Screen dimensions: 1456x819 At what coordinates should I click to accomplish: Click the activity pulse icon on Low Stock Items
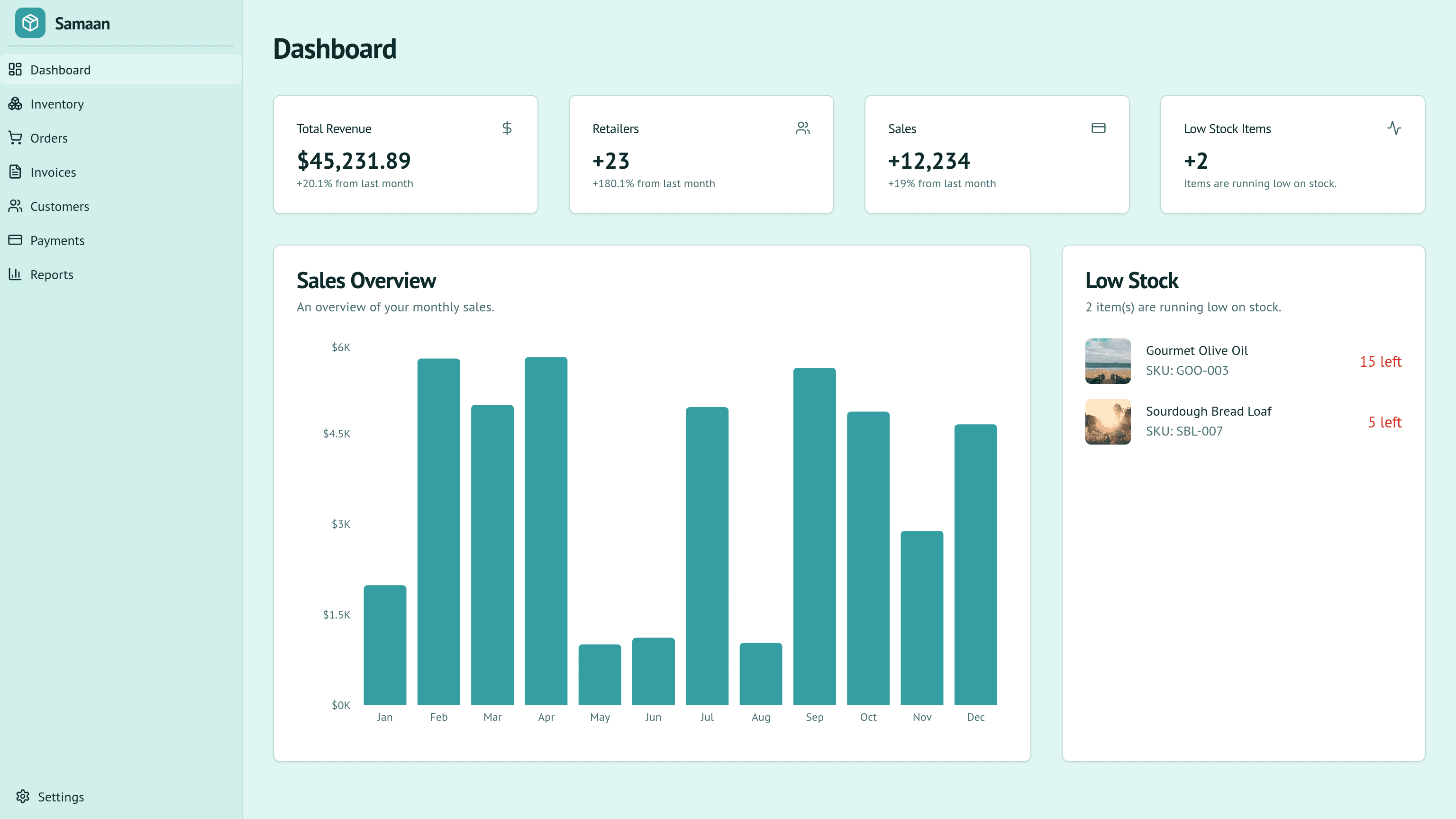pyautogui.click(x=1394, y=128)
